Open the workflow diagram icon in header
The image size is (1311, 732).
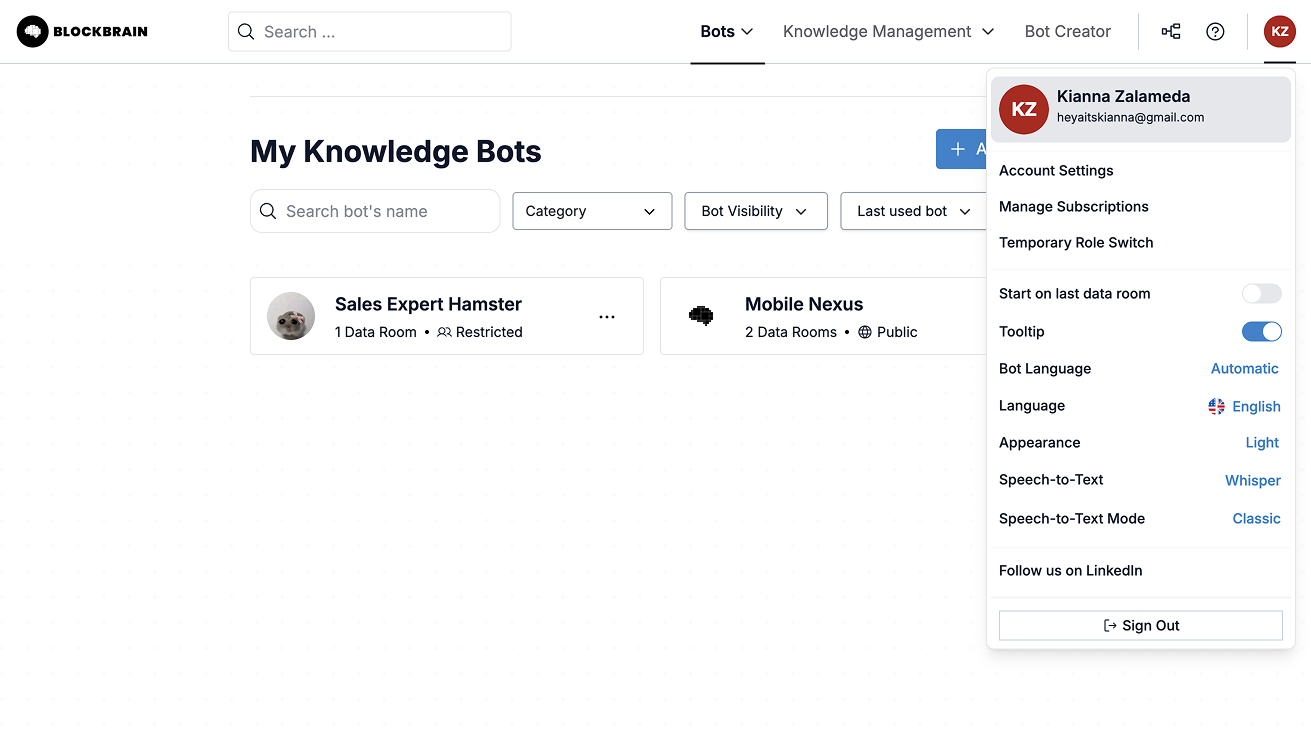[x=1170, y=32]
